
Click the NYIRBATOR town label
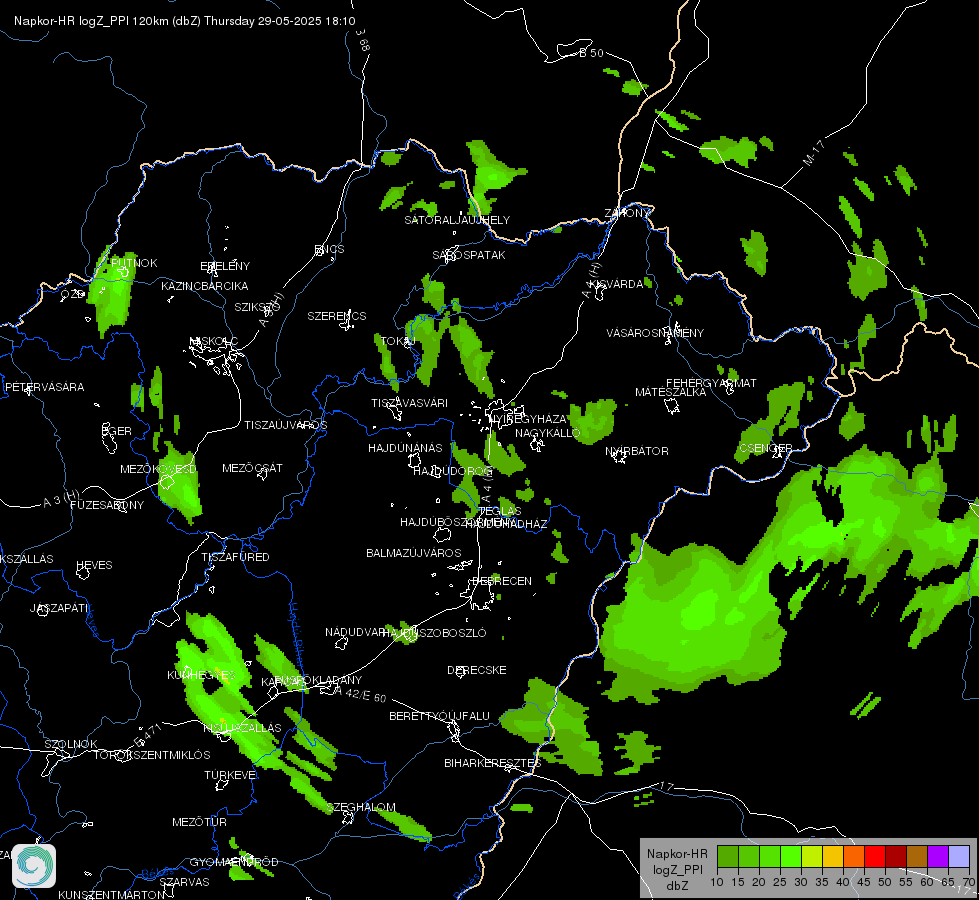637,451
